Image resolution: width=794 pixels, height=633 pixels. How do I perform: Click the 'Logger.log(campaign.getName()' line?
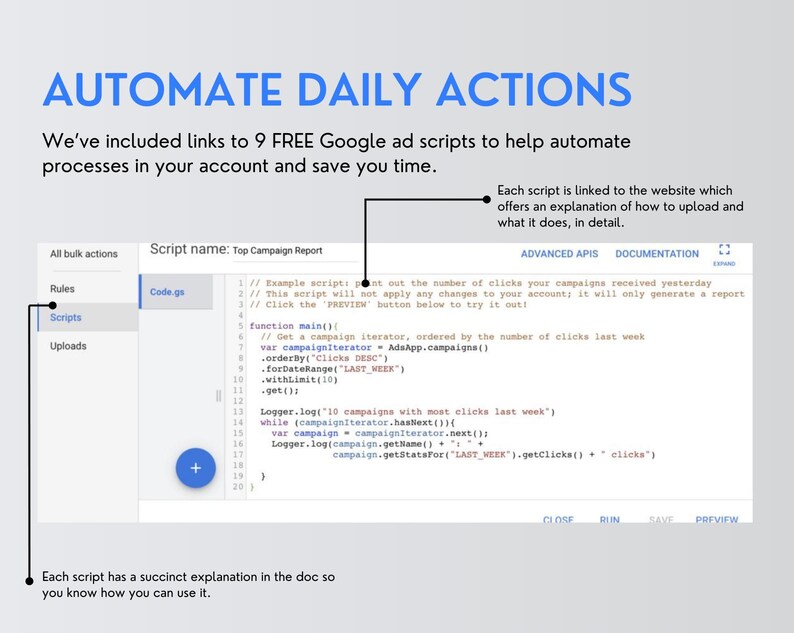pos(377,444)
